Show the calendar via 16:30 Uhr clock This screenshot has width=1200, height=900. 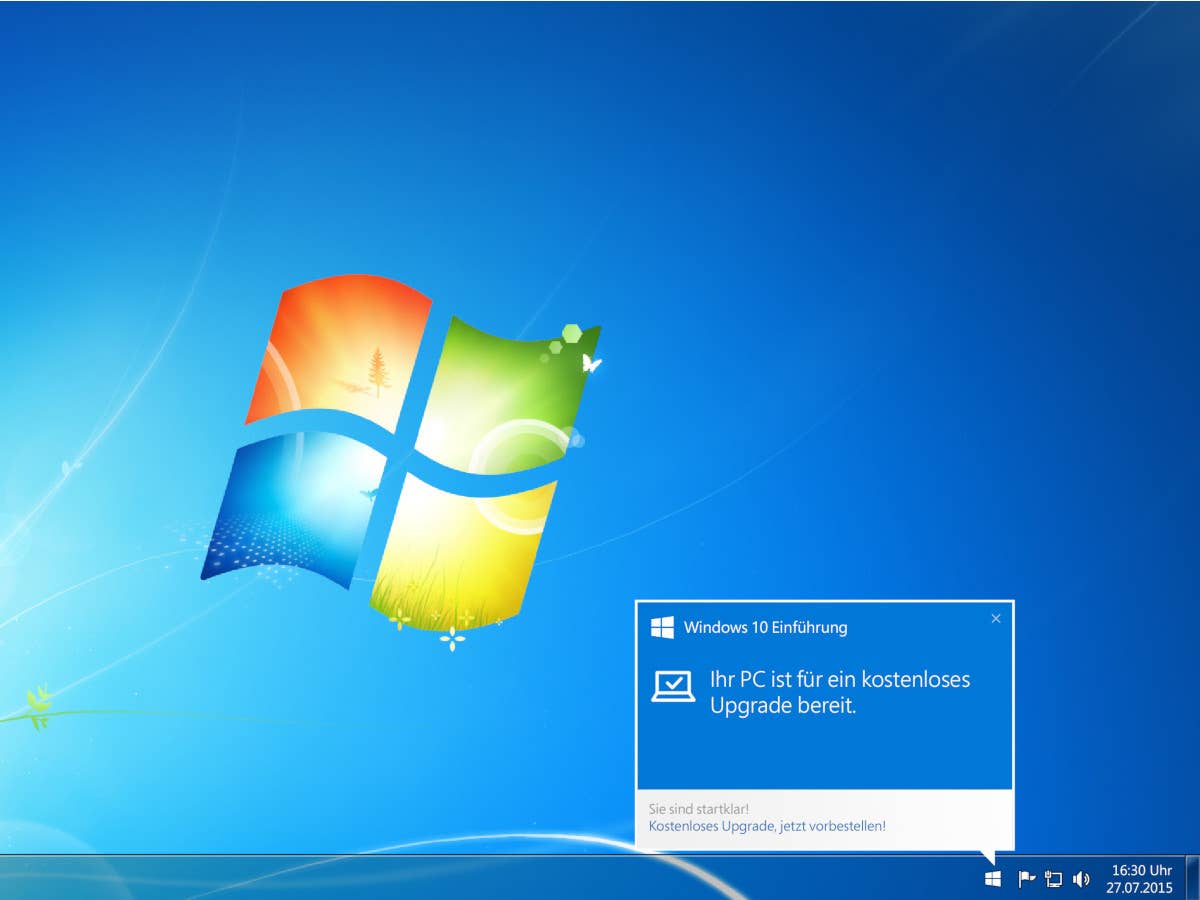pos(1141,870)
